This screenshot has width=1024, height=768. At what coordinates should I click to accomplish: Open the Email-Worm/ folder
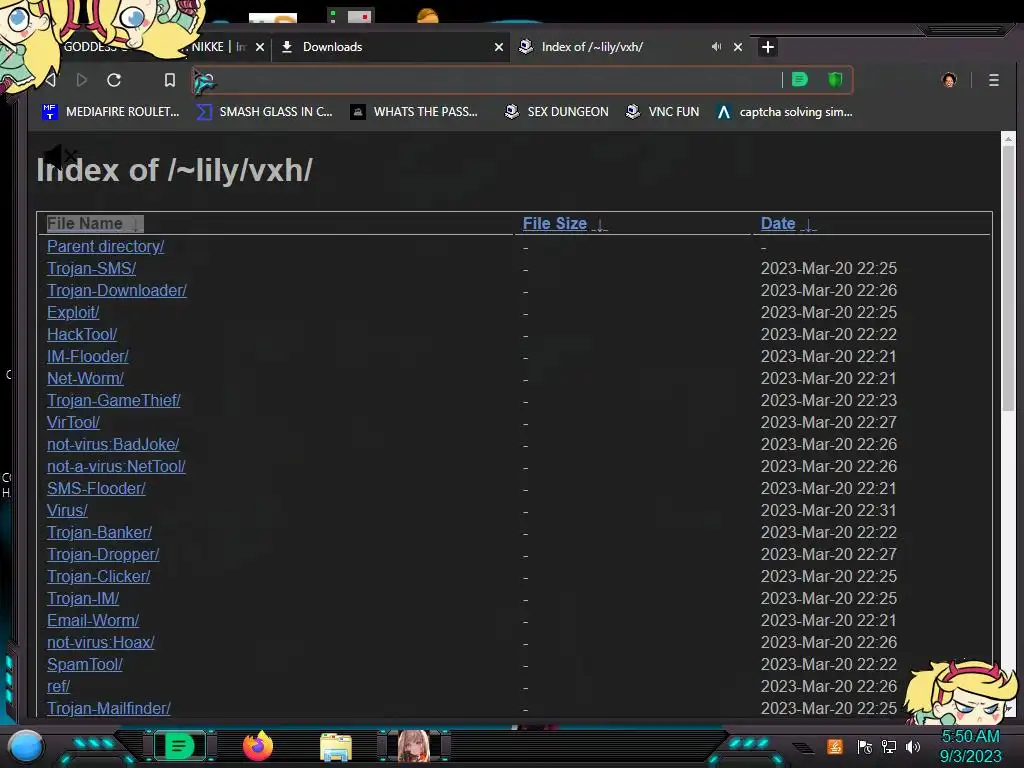93,620
